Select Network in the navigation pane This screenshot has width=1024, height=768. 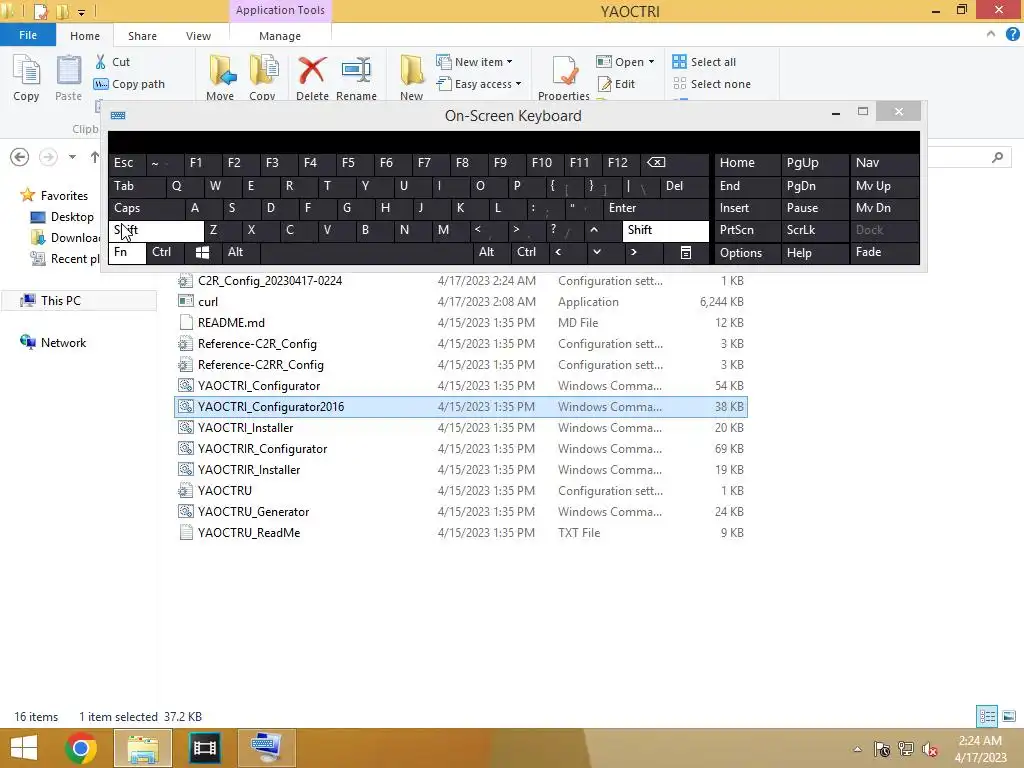63,343
